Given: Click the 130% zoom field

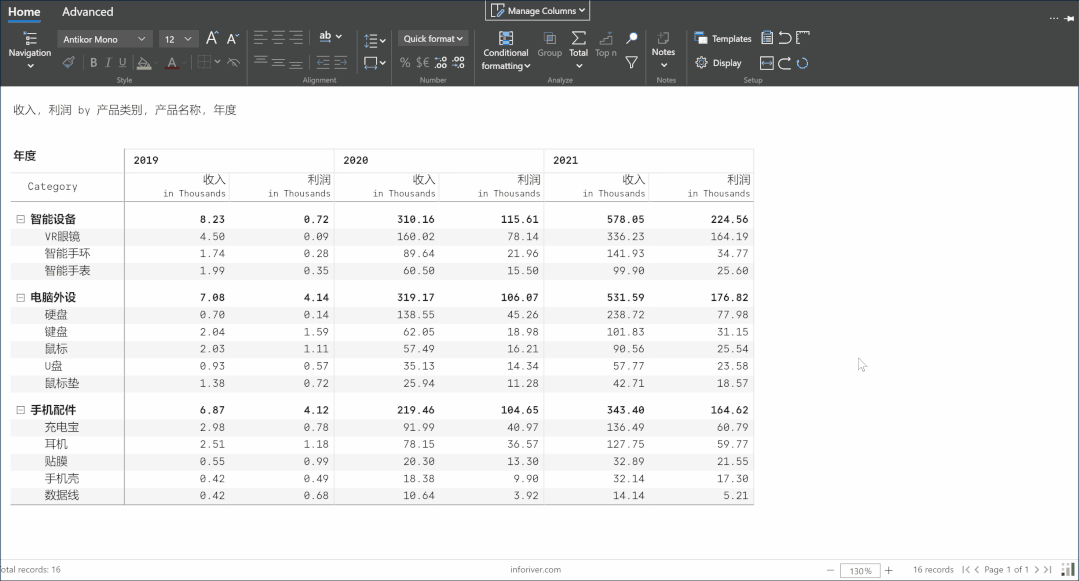Looking at the screenshot, I should pos(860,570).
